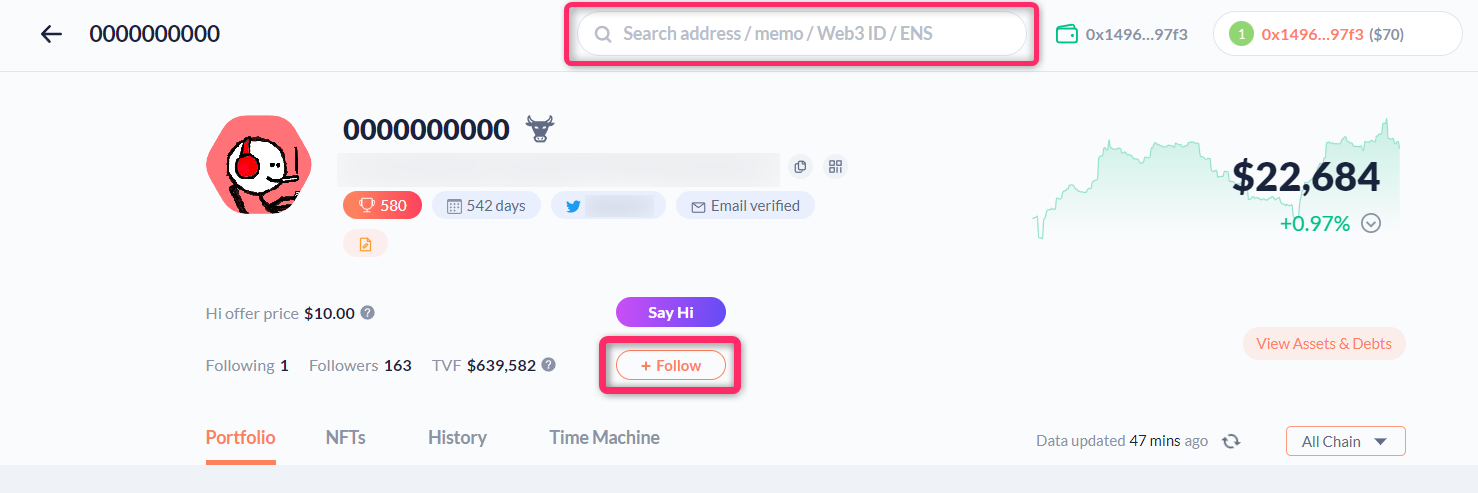1478x493 pixels.
Task: Click the green wallet icon
Action: pos(1067,34)
